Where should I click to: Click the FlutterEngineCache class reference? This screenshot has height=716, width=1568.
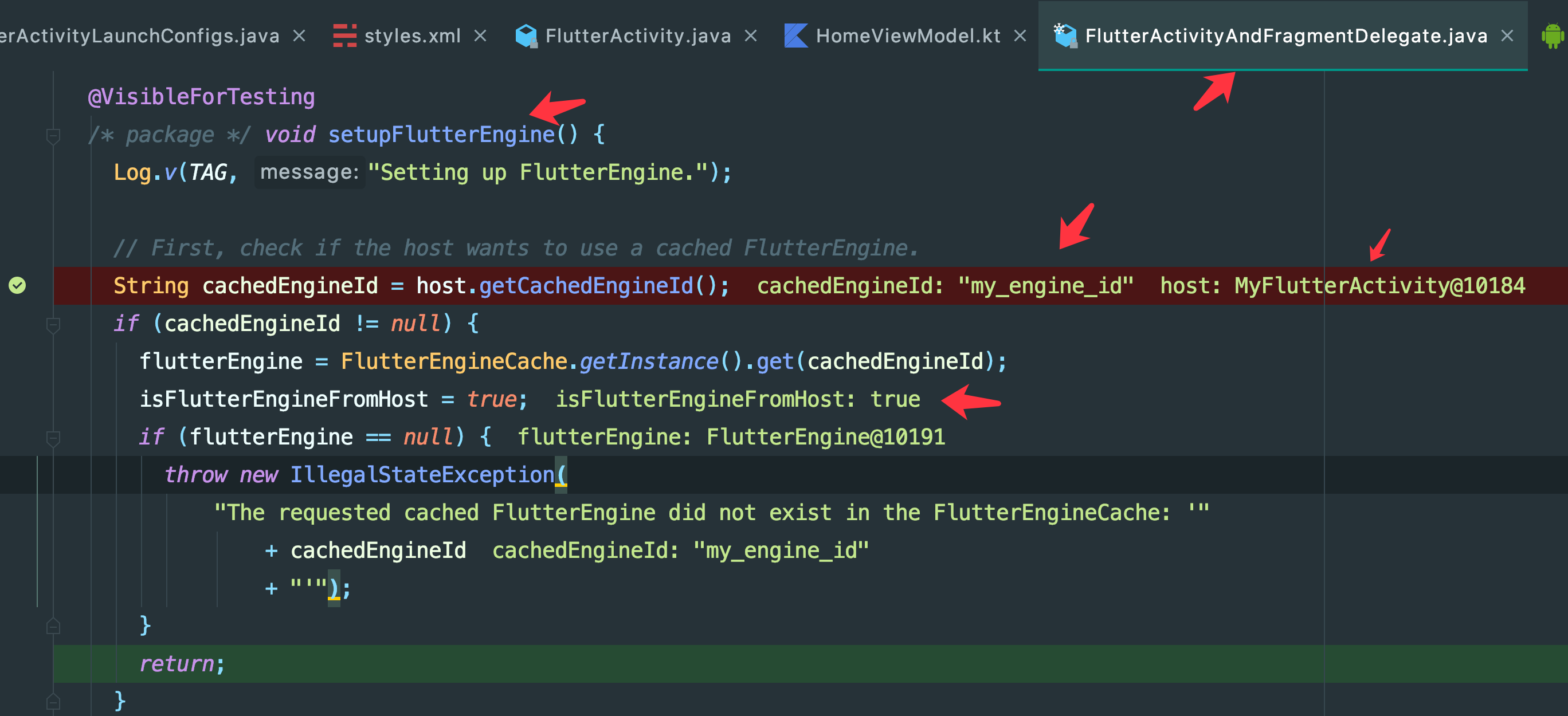(x=454, y=361)
